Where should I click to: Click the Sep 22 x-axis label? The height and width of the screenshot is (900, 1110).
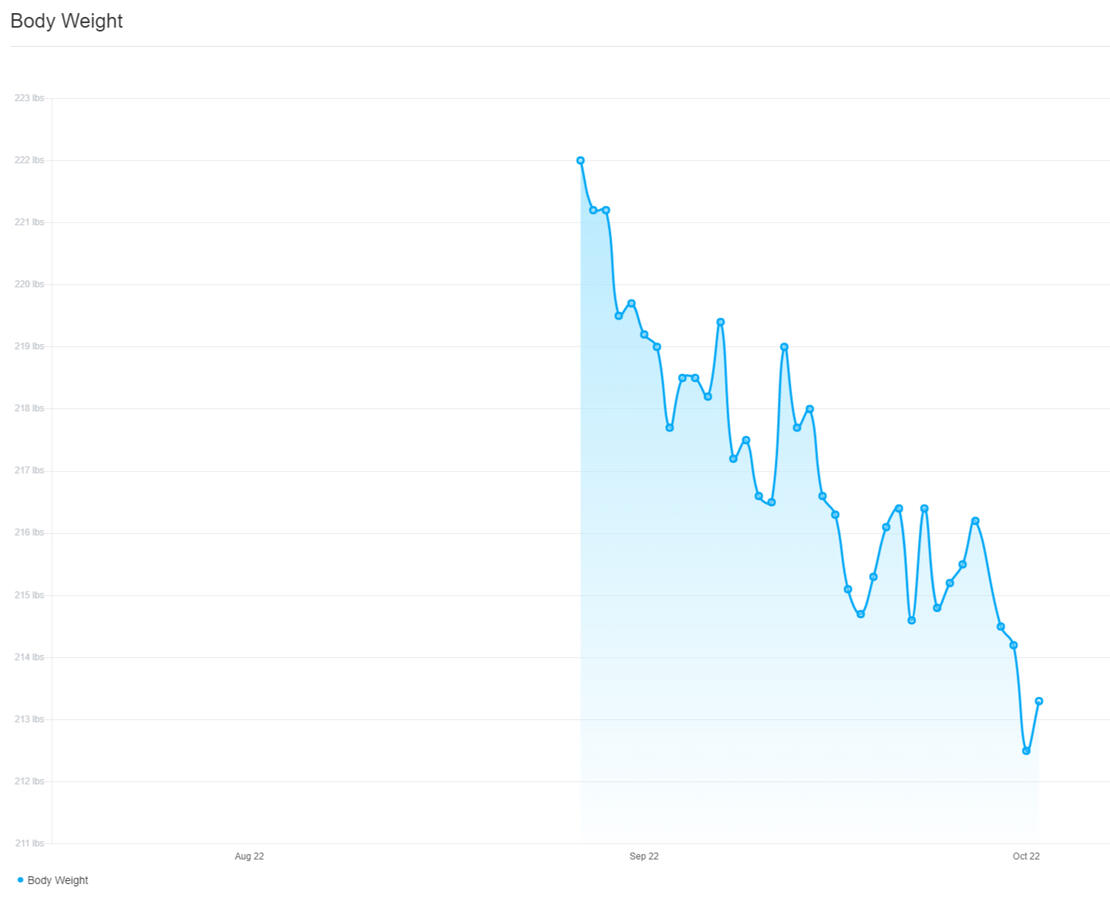point(644,856)
